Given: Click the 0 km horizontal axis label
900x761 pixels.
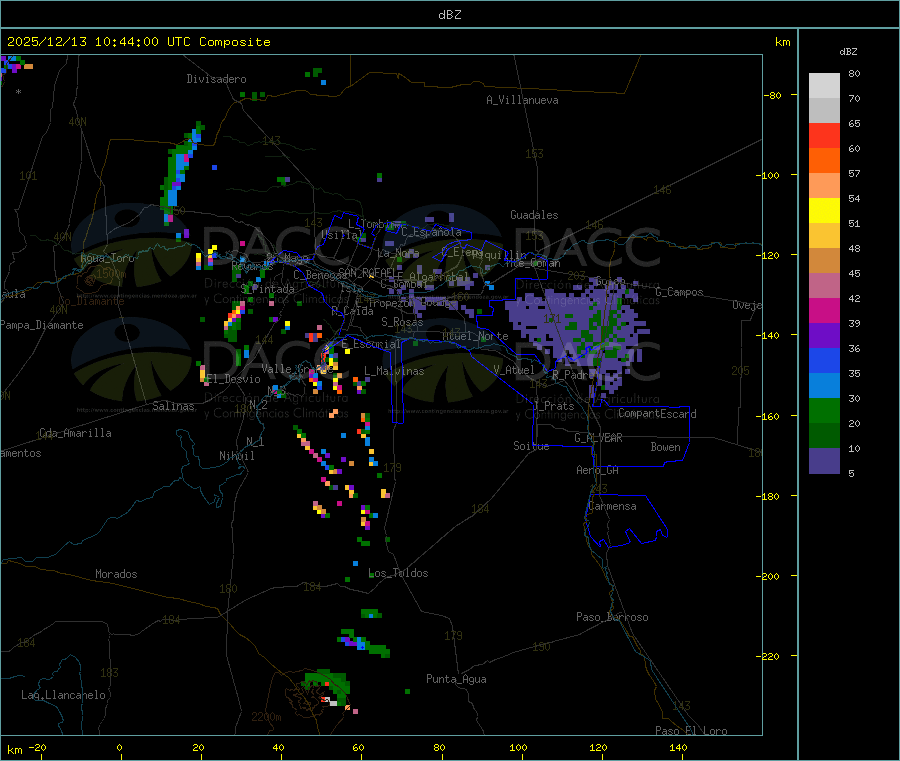Looking at the screenshot, I should click(119, 747).
